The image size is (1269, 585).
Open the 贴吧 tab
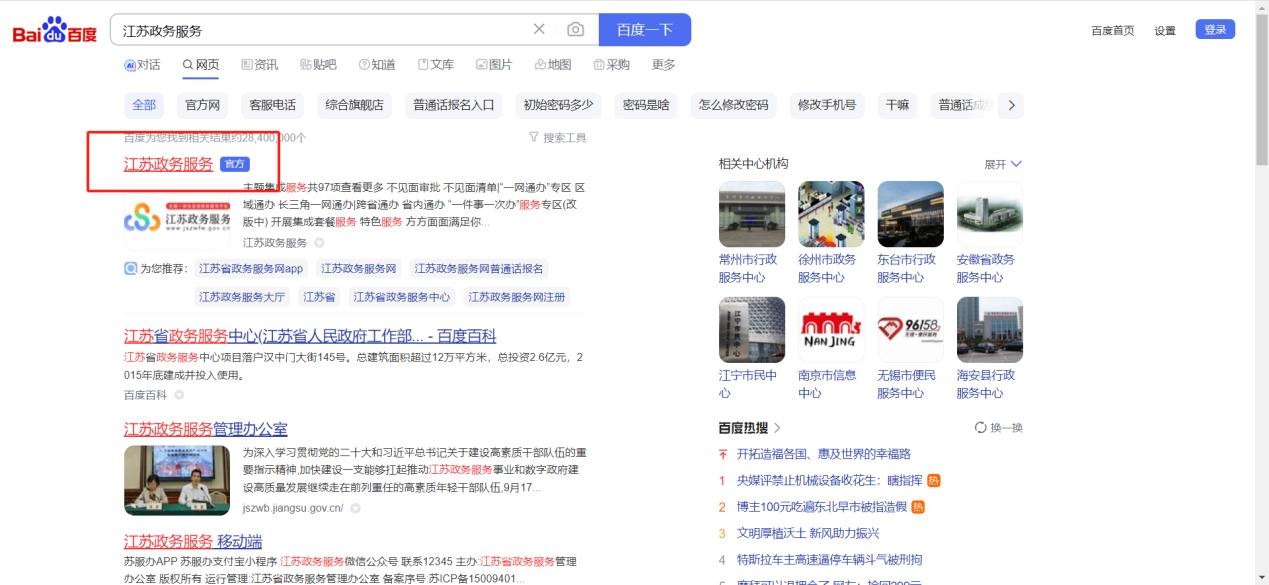(x=318, y=65)
